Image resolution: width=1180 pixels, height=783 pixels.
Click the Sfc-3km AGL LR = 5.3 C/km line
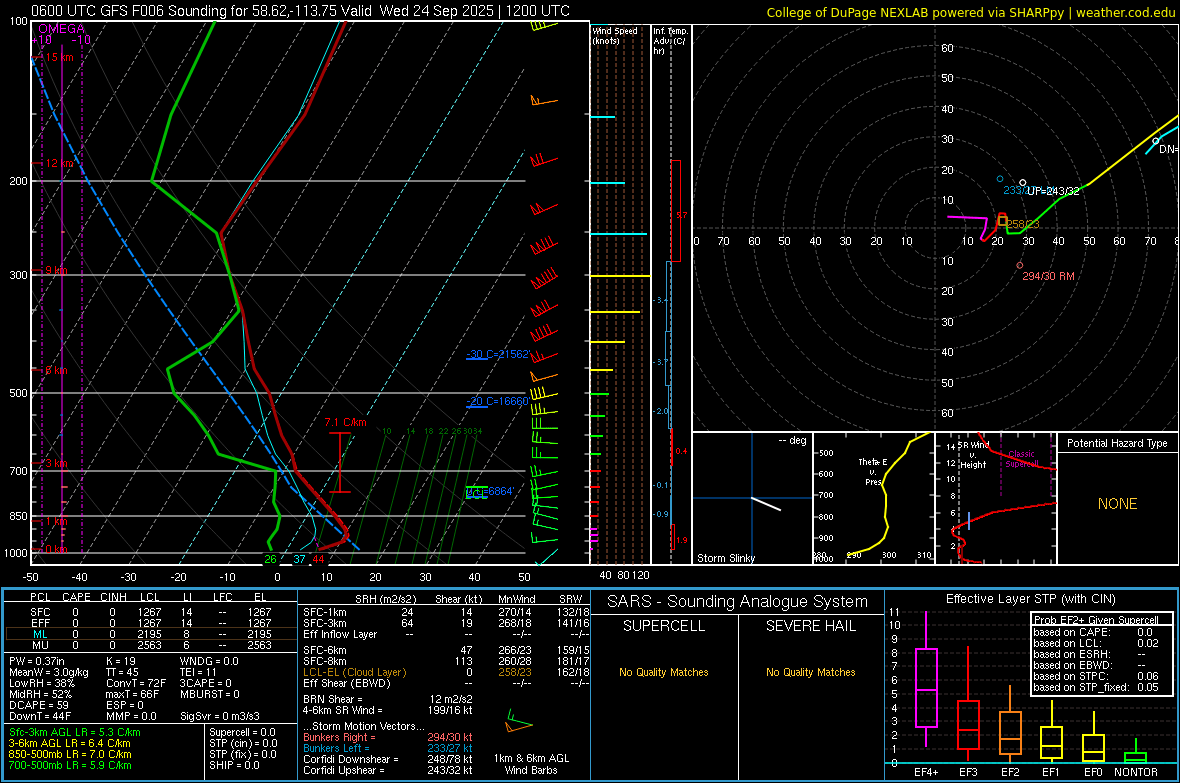click(x=75, y=732)
